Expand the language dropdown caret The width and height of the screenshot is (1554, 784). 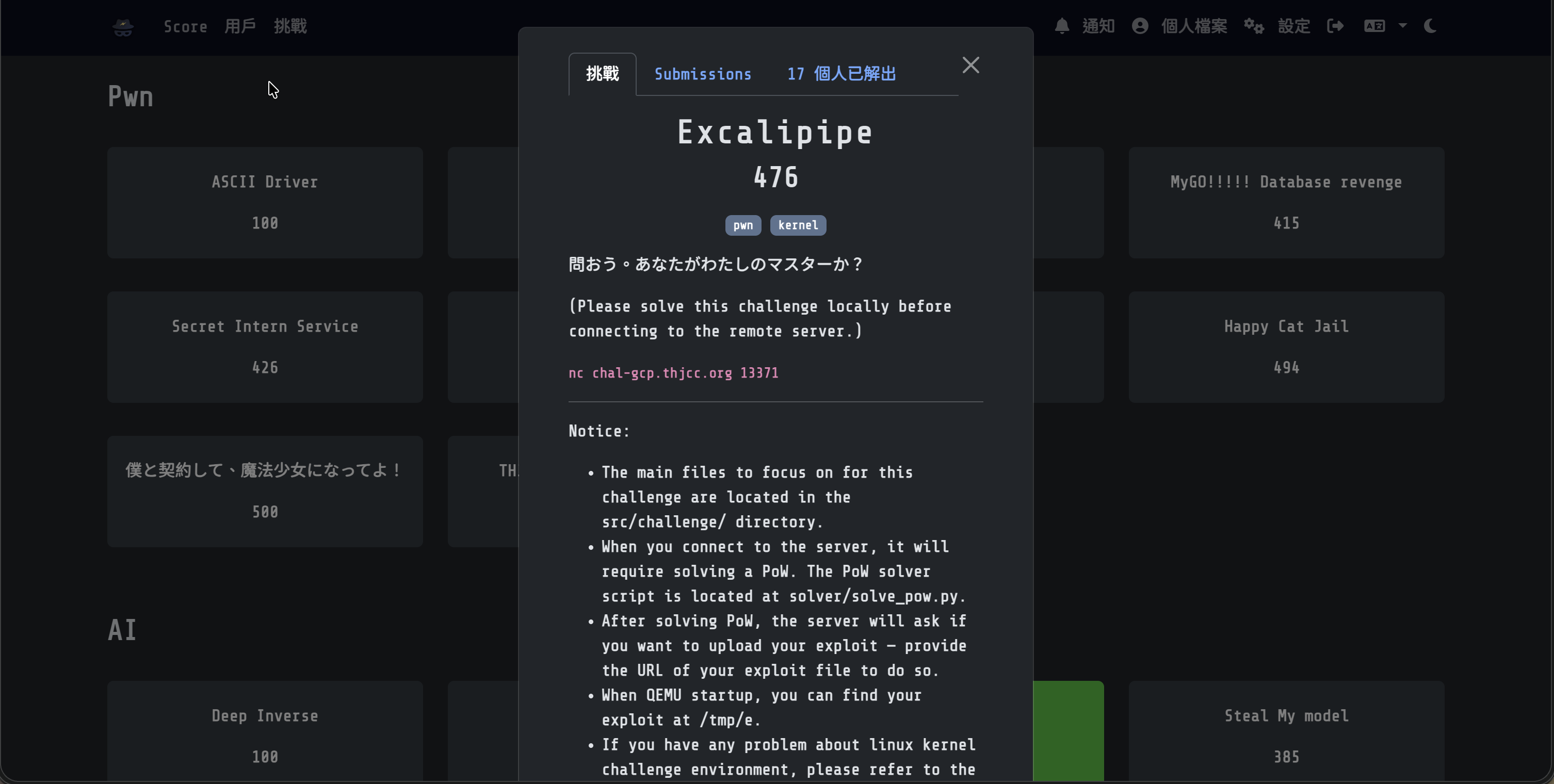click(x=1403, y=26)
